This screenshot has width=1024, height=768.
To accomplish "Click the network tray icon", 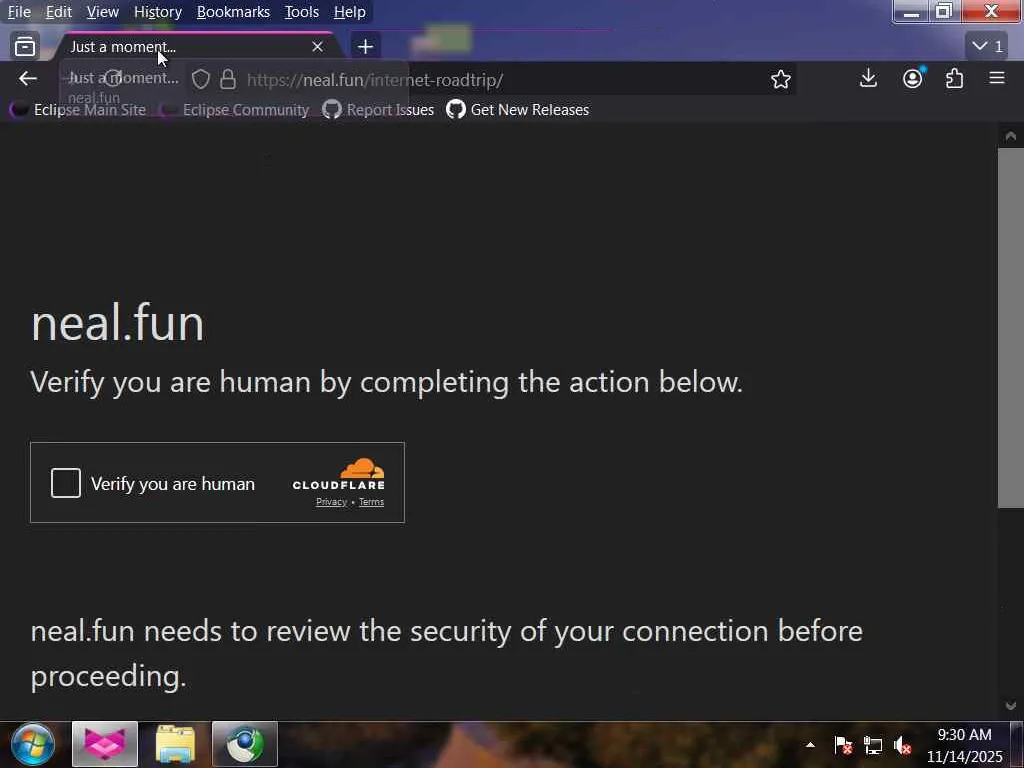I will point(873,745).
